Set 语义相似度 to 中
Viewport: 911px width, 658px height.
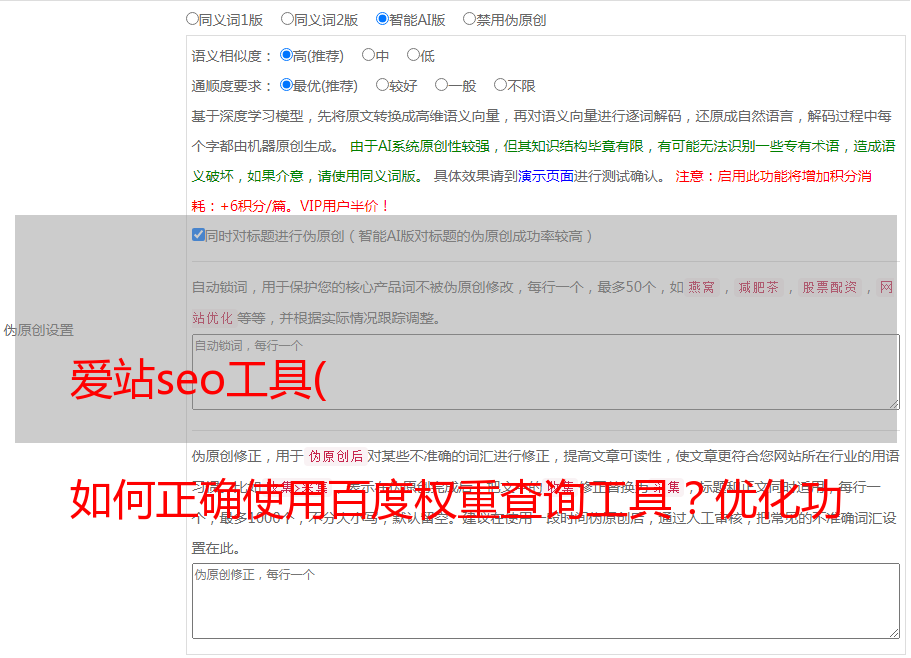368,55
